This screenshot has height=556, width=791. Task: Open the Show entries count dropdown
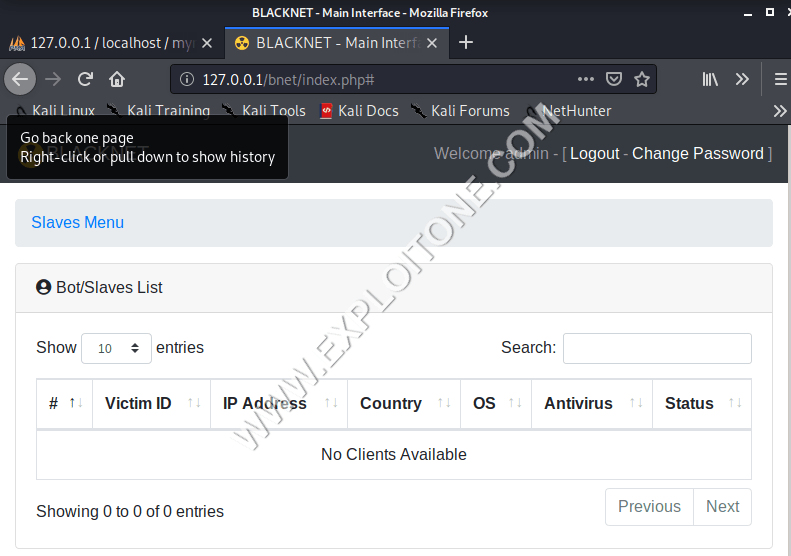tap(116, 348)
